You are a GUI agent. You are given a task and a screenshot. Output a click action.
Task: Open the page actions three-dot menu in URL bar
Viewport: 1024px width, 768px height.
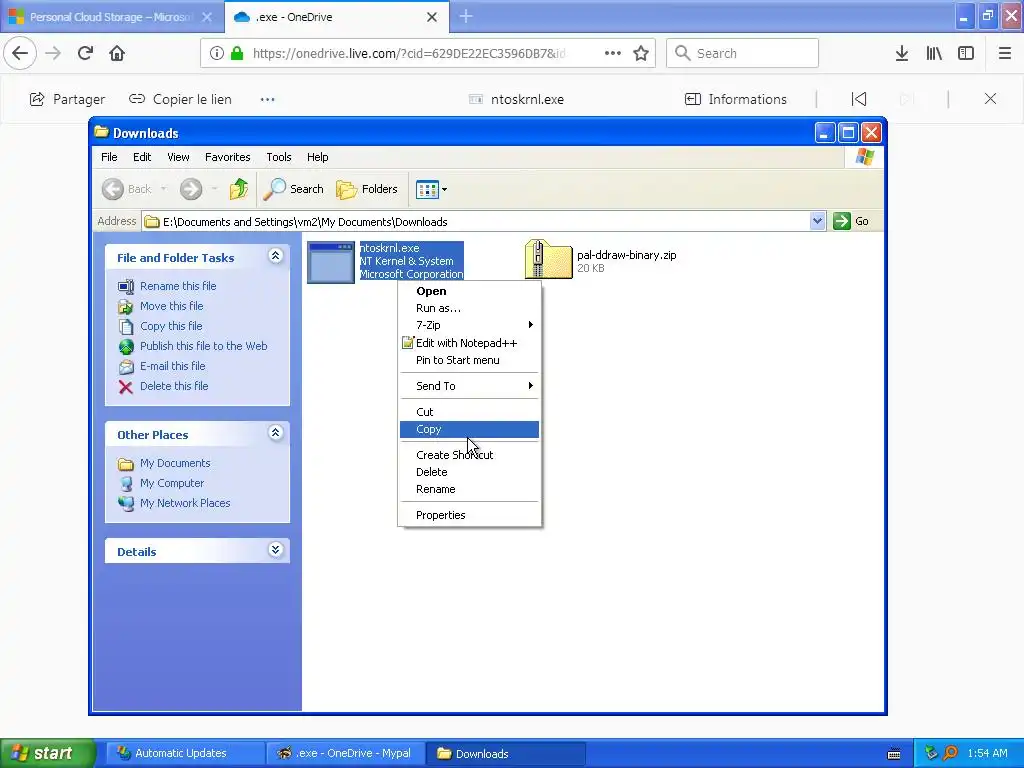point(613,53)
